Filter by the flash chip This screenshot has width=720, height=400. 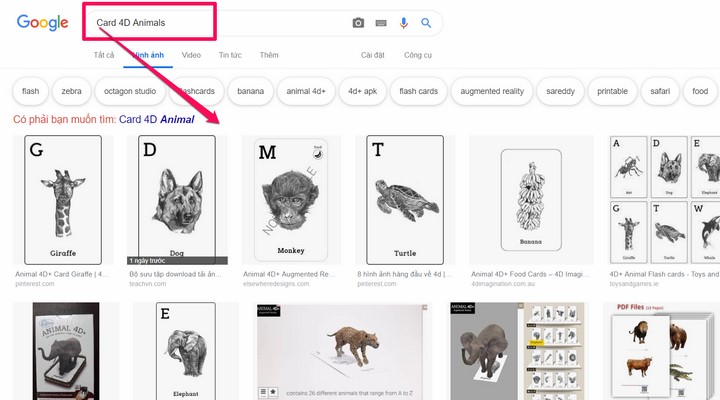[31, 91]
